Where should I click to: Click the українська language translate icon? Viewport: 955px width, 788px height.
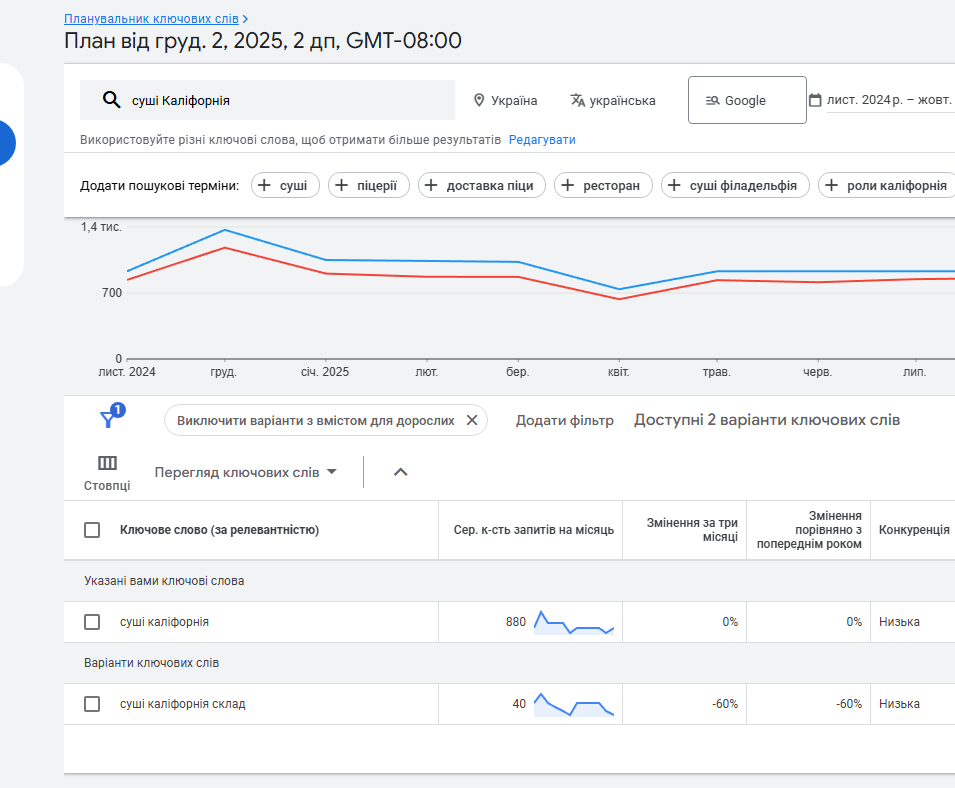click(x=577, y=100)
